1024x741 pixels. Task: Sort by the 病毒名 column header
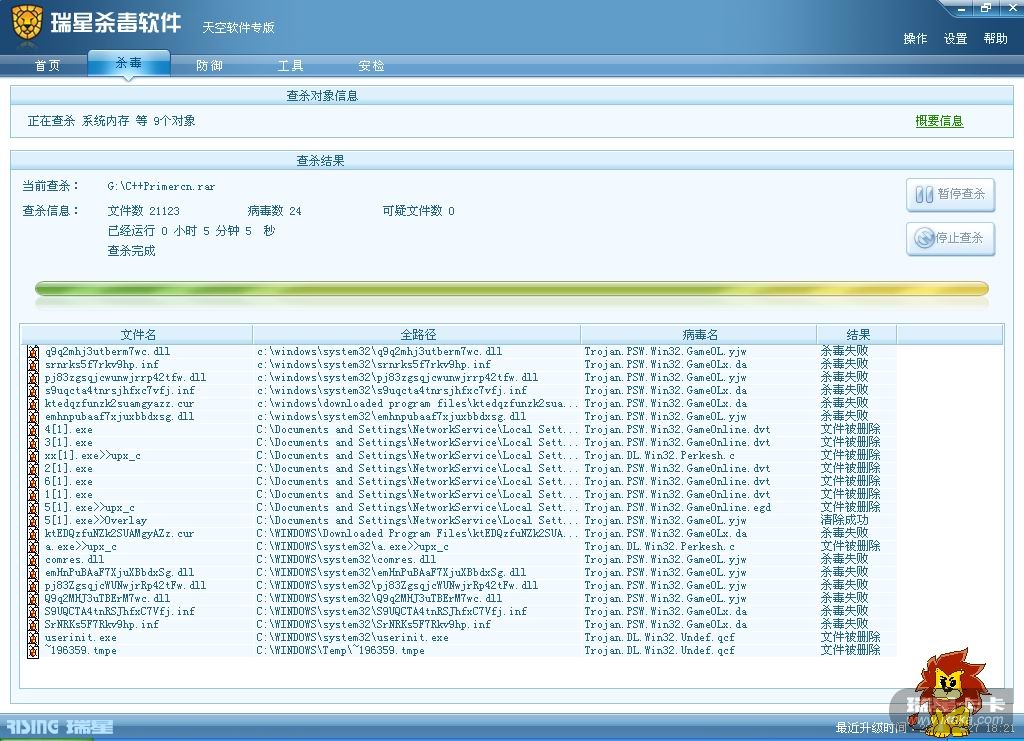[x=699, y=335]
